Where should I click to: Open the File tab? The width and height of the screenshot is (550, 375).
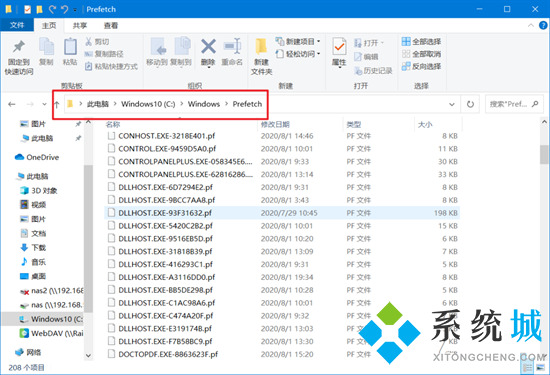[x=17, y=25]
